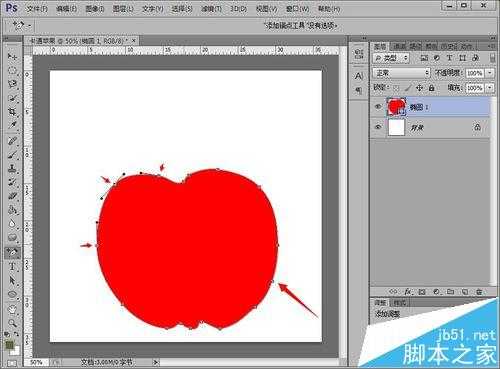Open the 填充 fill slider arrow
This screenshot has width=500, height=369.
[x=490, y=88]
